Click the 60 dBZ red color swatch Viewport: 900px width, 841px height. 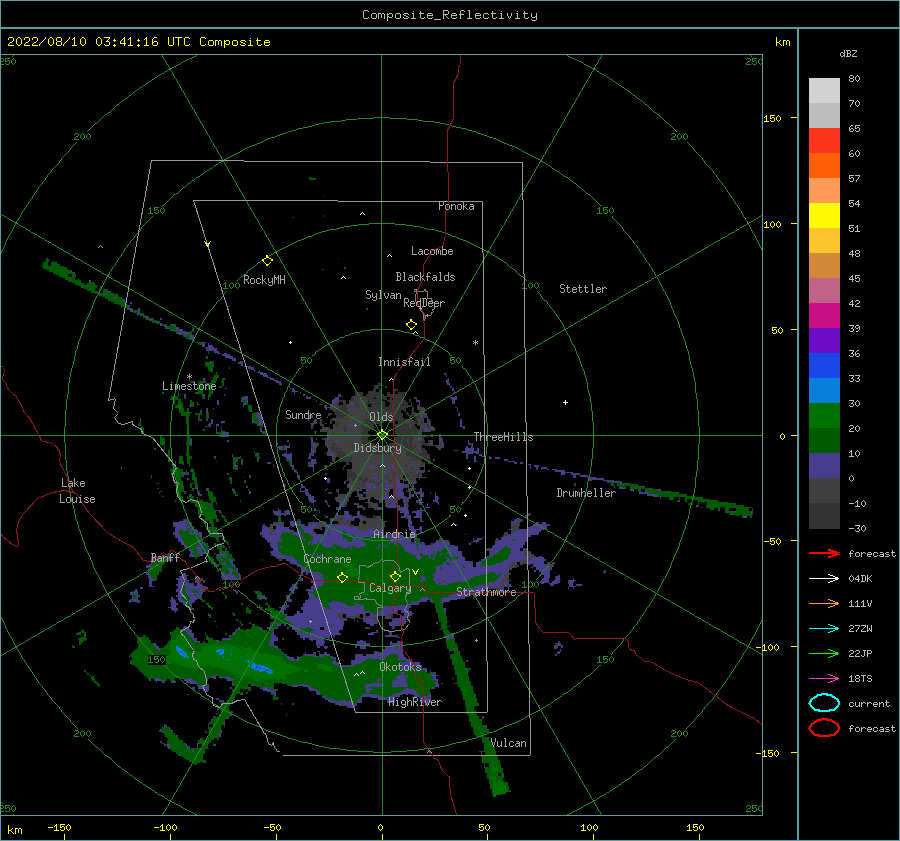pos(824,141)
